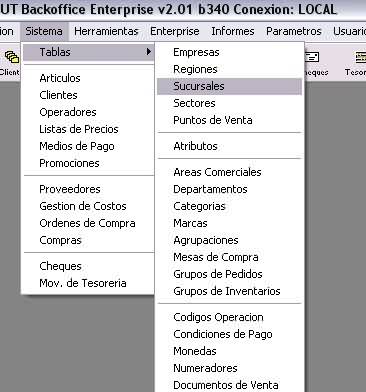Open the Sistema menu
Screen dimensions: 366x392
[44, 31]
